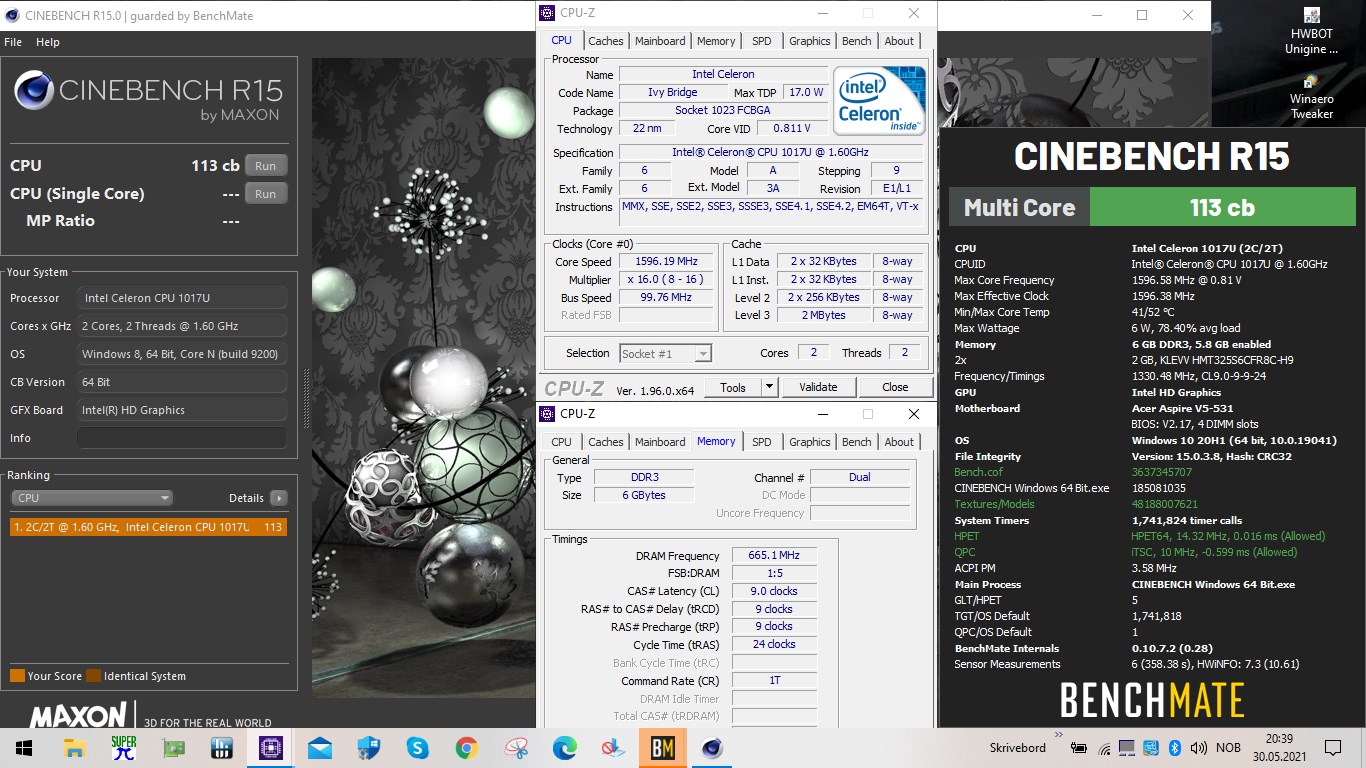The image size is (1366, 768).
Task: Switch to Caches tab in lower CPU-Z
Action: (605, 442)
